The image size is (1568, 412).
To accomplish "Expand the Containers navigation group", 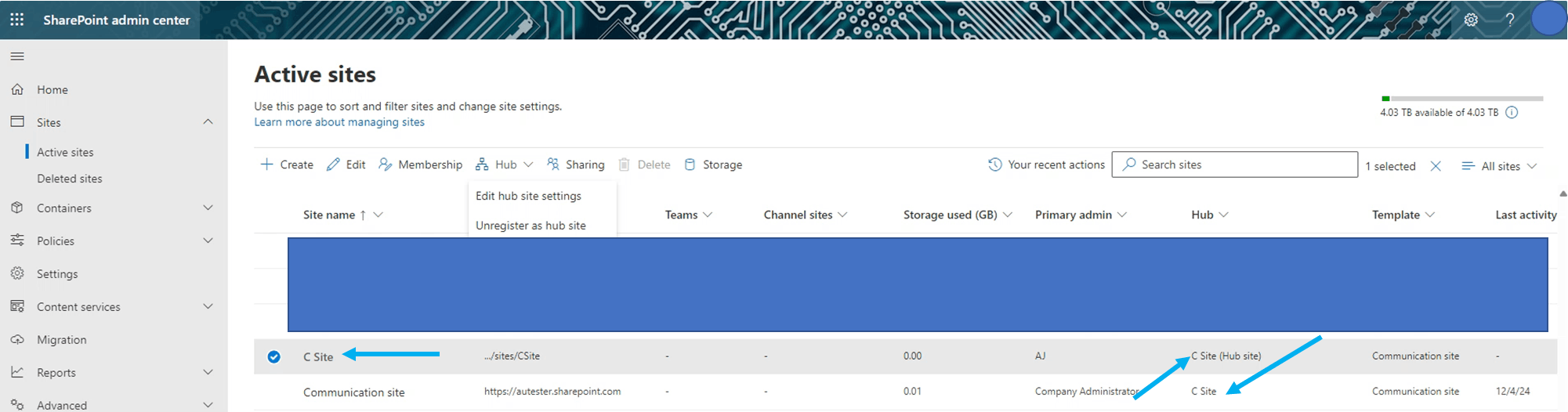I will tap(208, 208).
